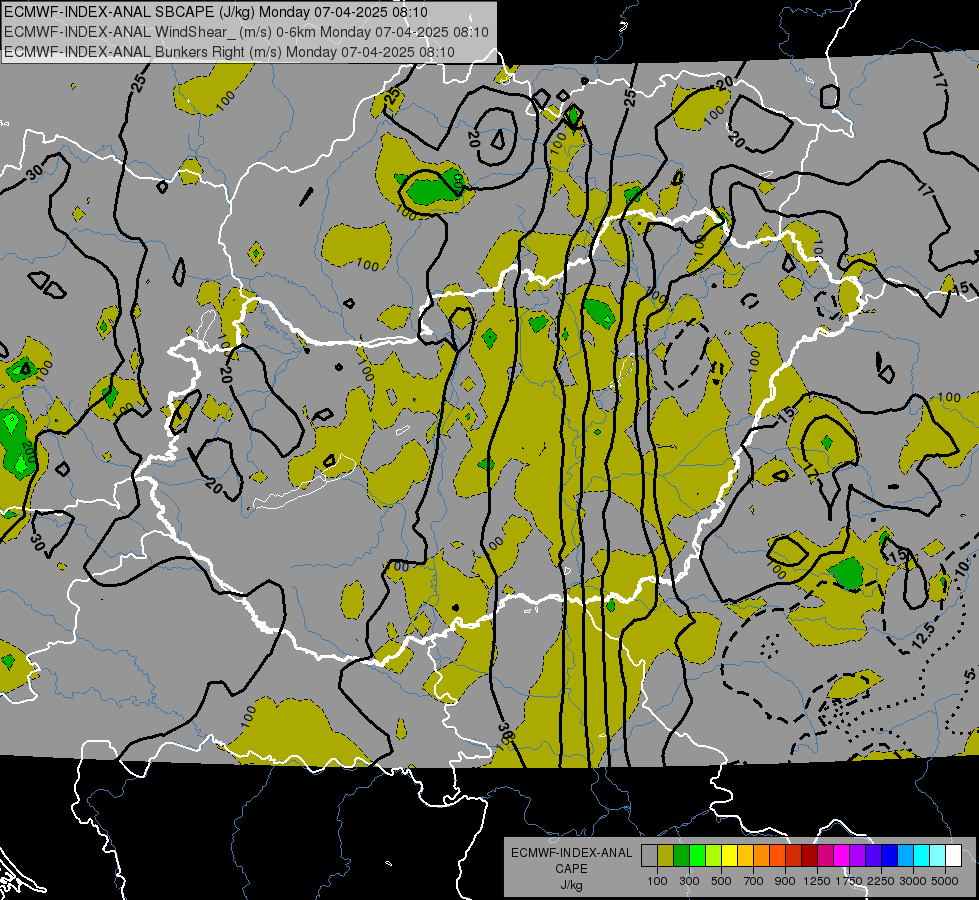This screenshot has height=900, width=979.
Task: Click the 2250 legend value
Action: [881, 881]
